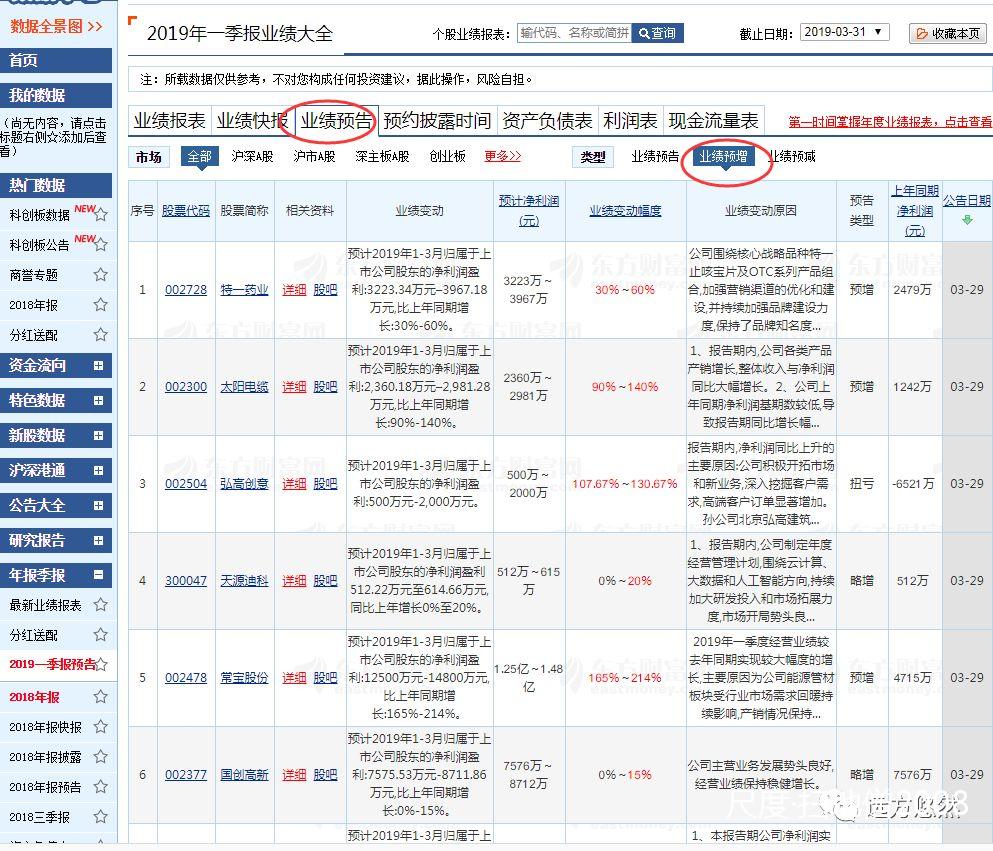The height and width of the screenshot is (851, 993).
Task: Filter market by 创业板
Action: [x=448, y=156]
